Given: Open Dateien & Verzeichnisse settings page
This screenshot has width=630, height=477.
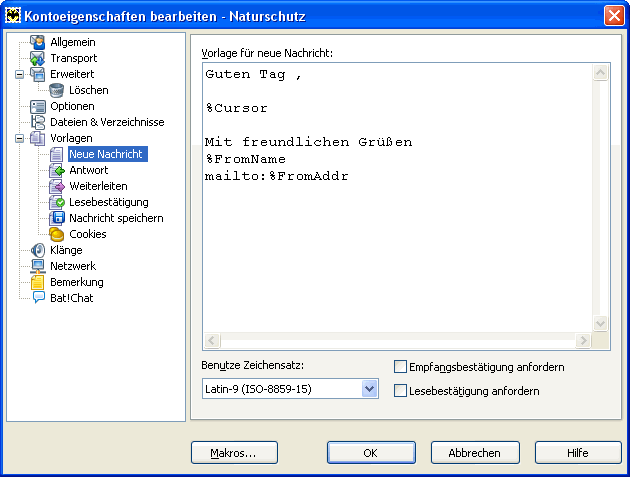Looking at the screenshot, I should pos(107,122).
